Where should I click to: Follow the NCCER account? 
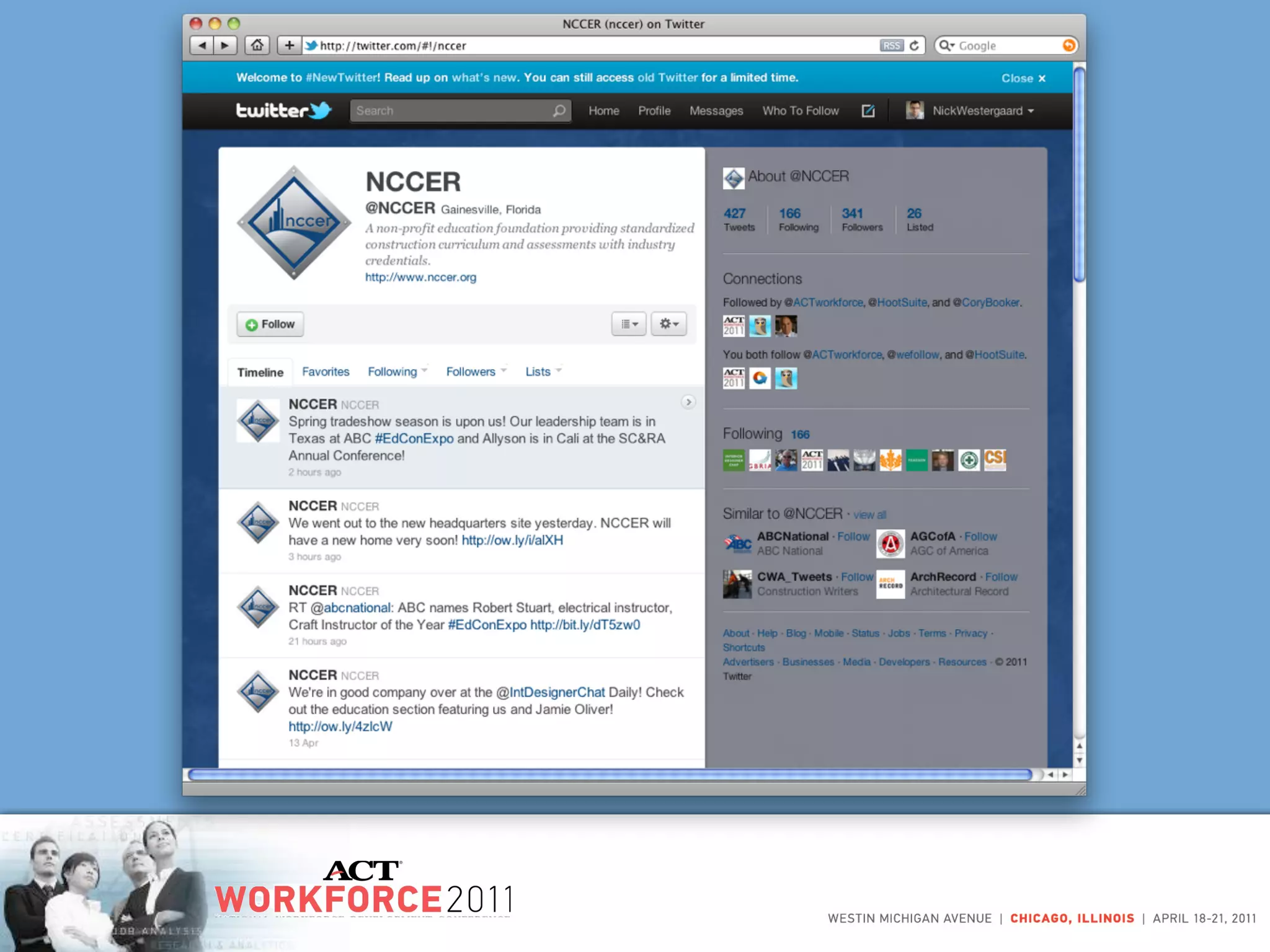(x=270, y=324)
